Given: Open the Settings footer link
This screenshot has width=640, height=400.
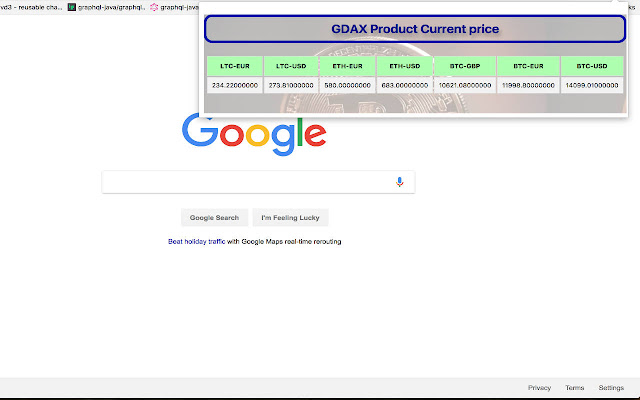Looking at the screenshot, I should 611,388.
